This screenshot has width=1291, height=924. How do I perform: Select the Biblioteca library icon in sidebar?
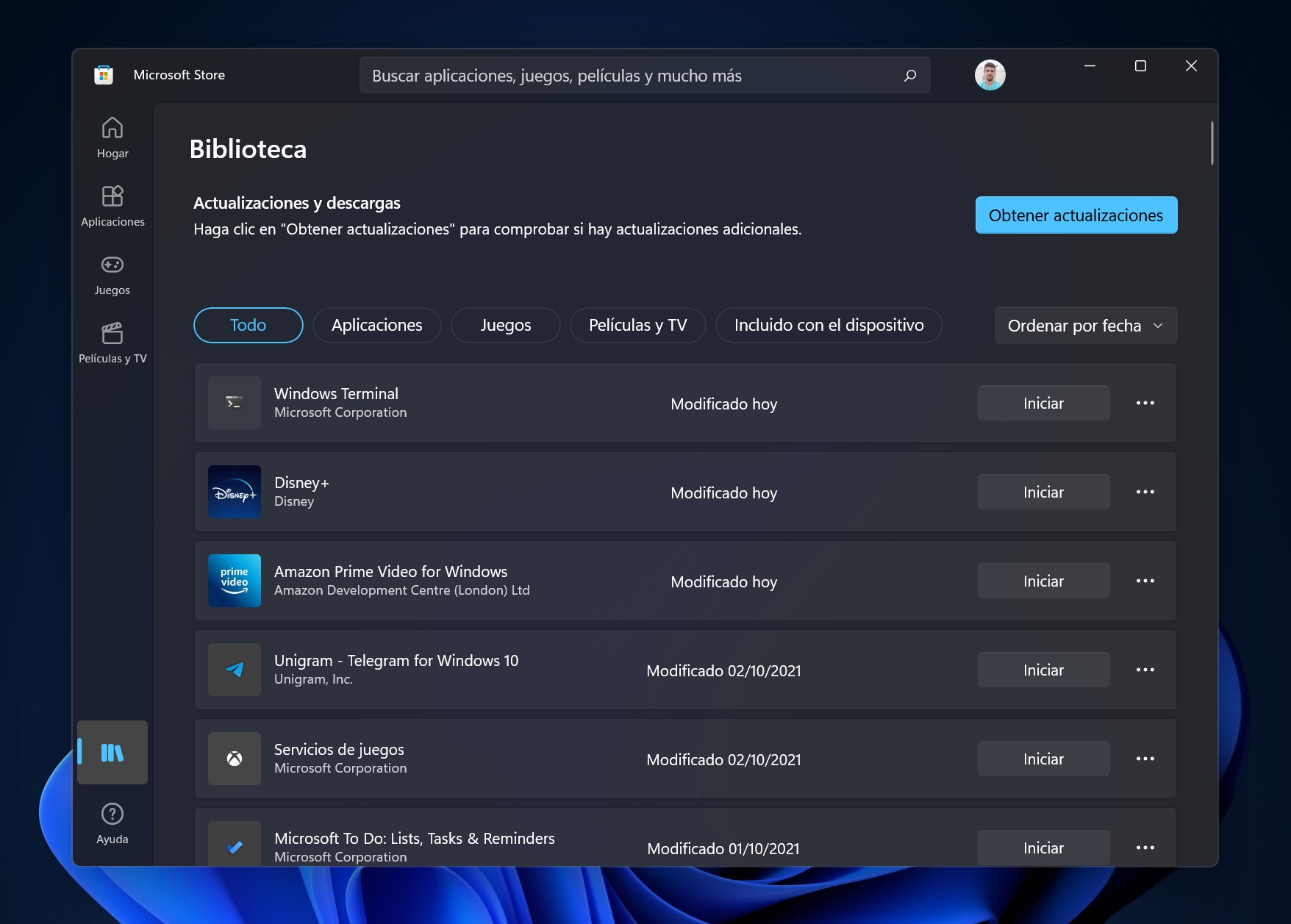[x=112, y=752]
